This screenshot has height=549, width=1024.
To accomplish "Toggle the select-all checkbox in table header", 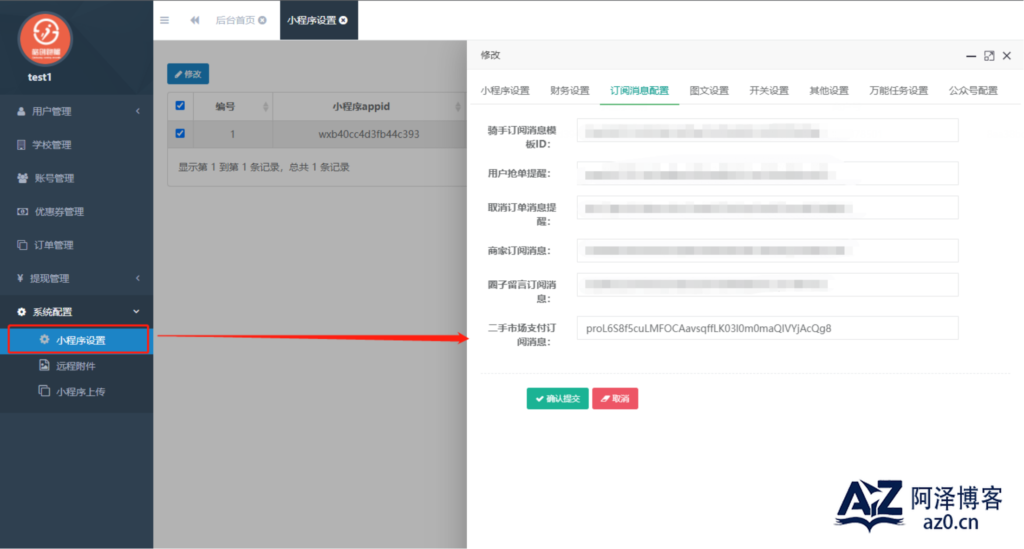I will click(x=180, y=106).
